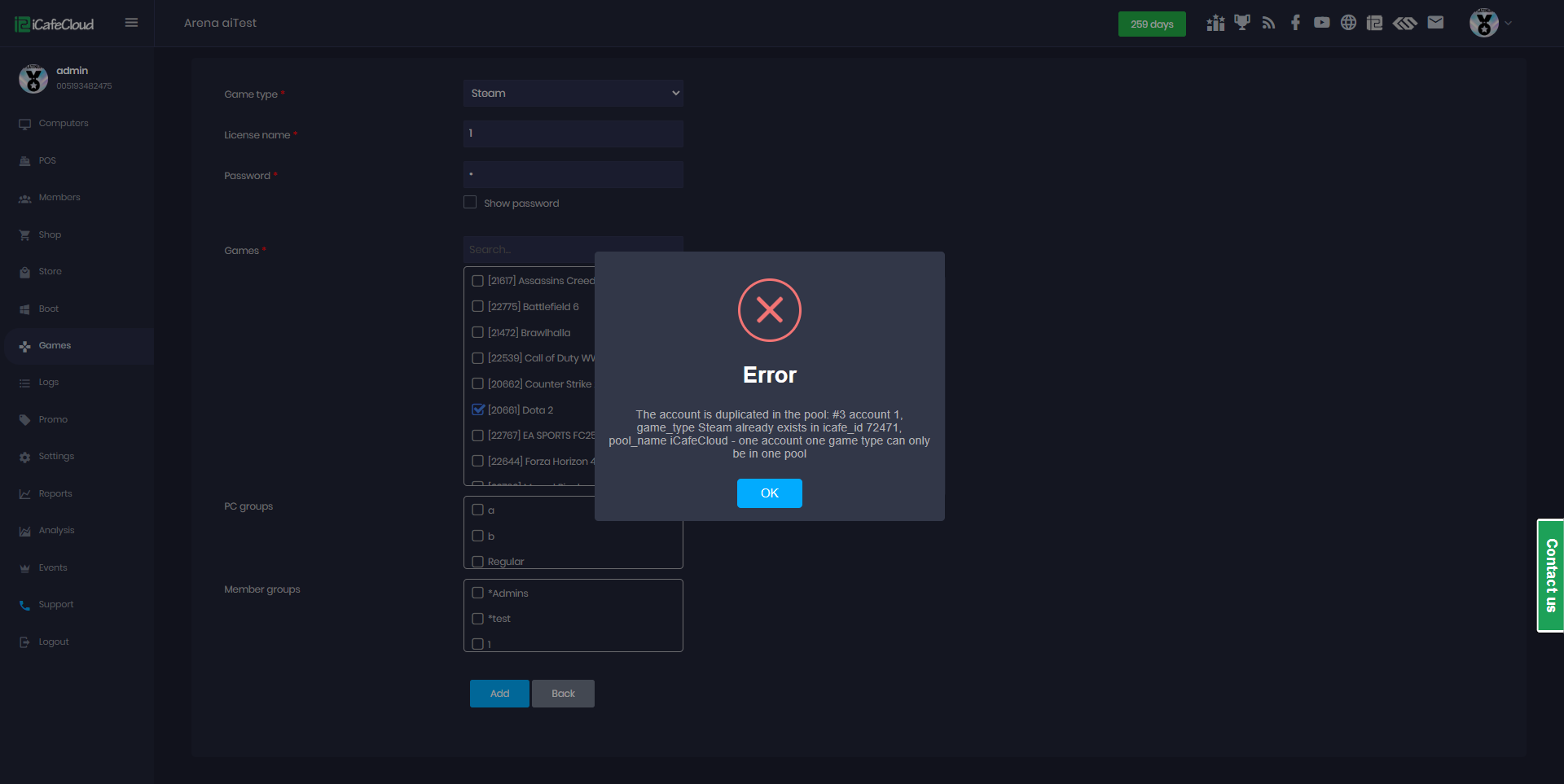Focus the License name input field
This screenshot has height=784, width=1564.
(573, 134)
